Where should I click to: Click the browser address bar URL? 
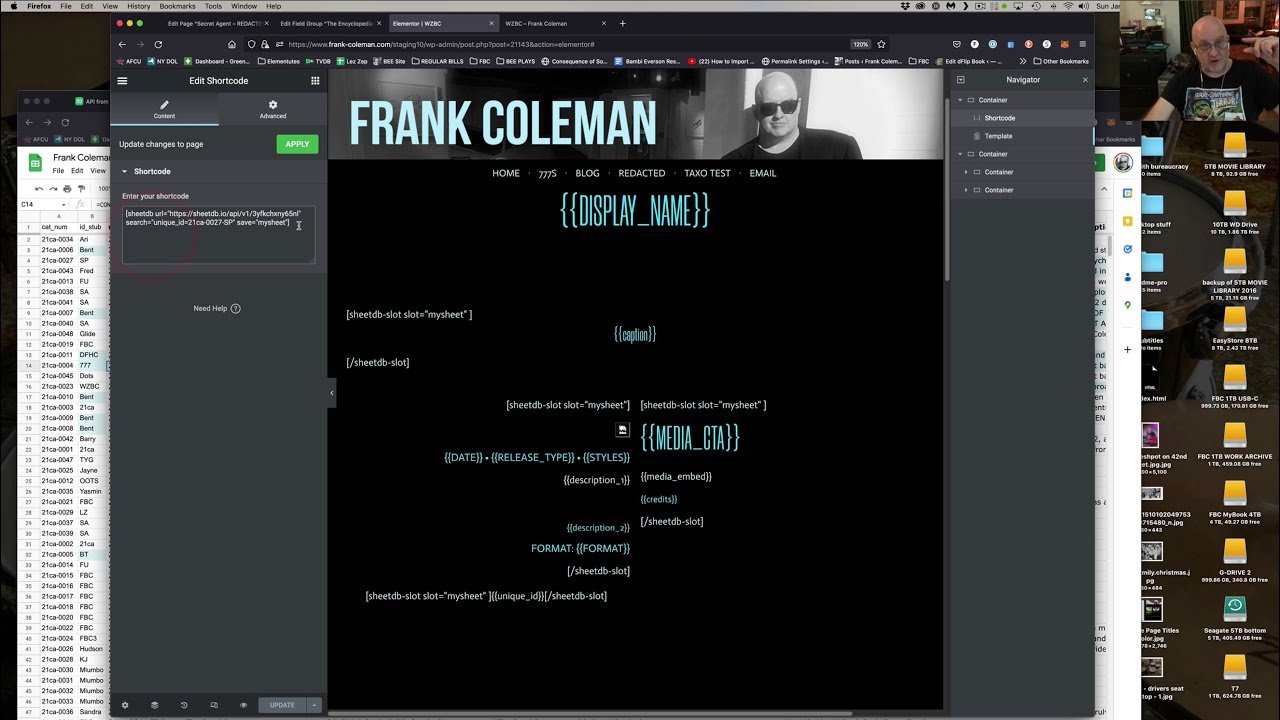tap(441, 44)
